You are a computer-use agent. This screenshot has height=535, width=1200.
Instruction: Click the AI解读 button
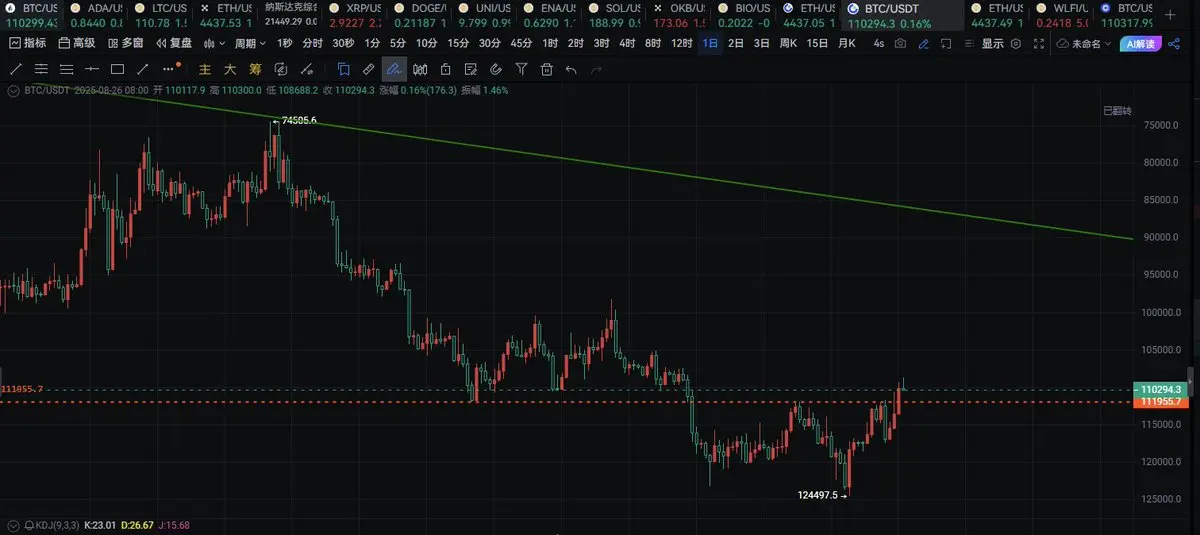click(1140, 43)
